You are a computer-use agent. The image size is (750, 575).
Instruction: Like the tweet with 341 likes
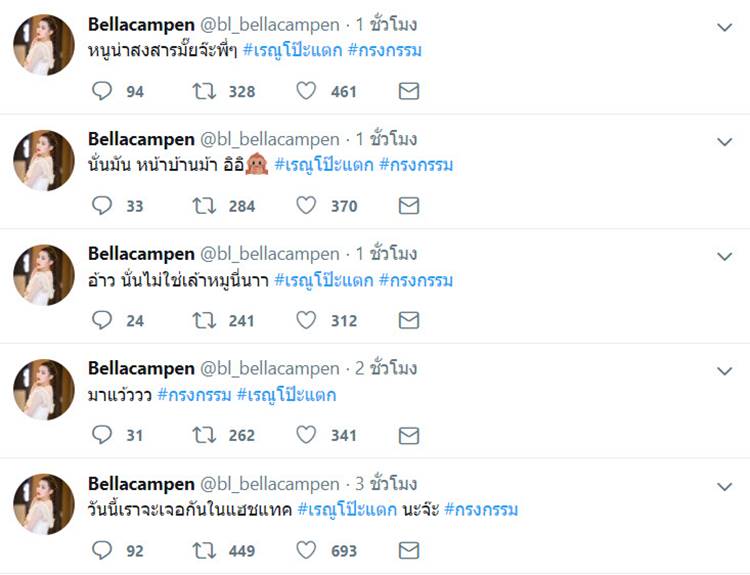307,435
